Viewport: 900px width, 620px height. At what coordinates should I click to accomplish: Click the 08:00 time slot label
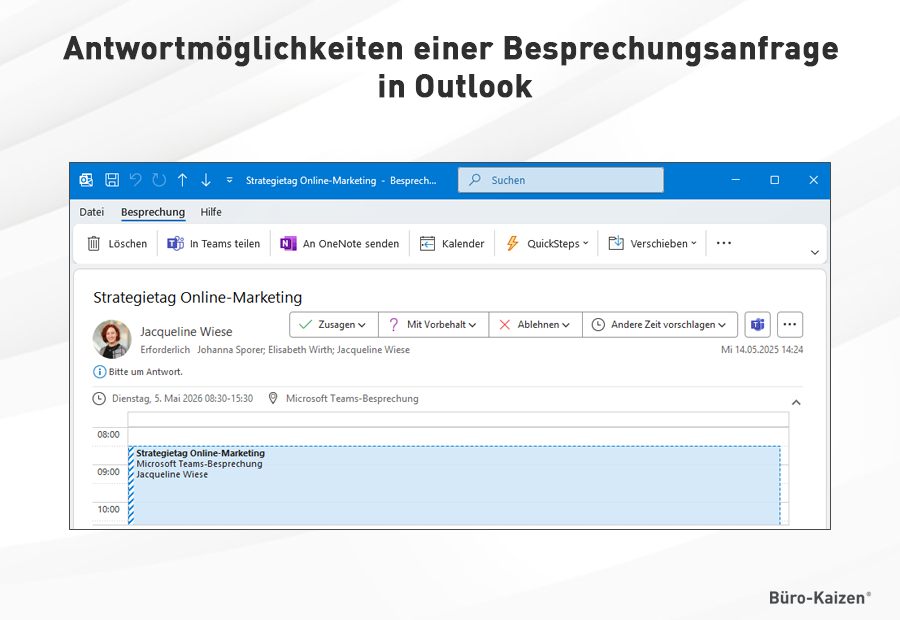pyautogui.click(x=108, y=435)
